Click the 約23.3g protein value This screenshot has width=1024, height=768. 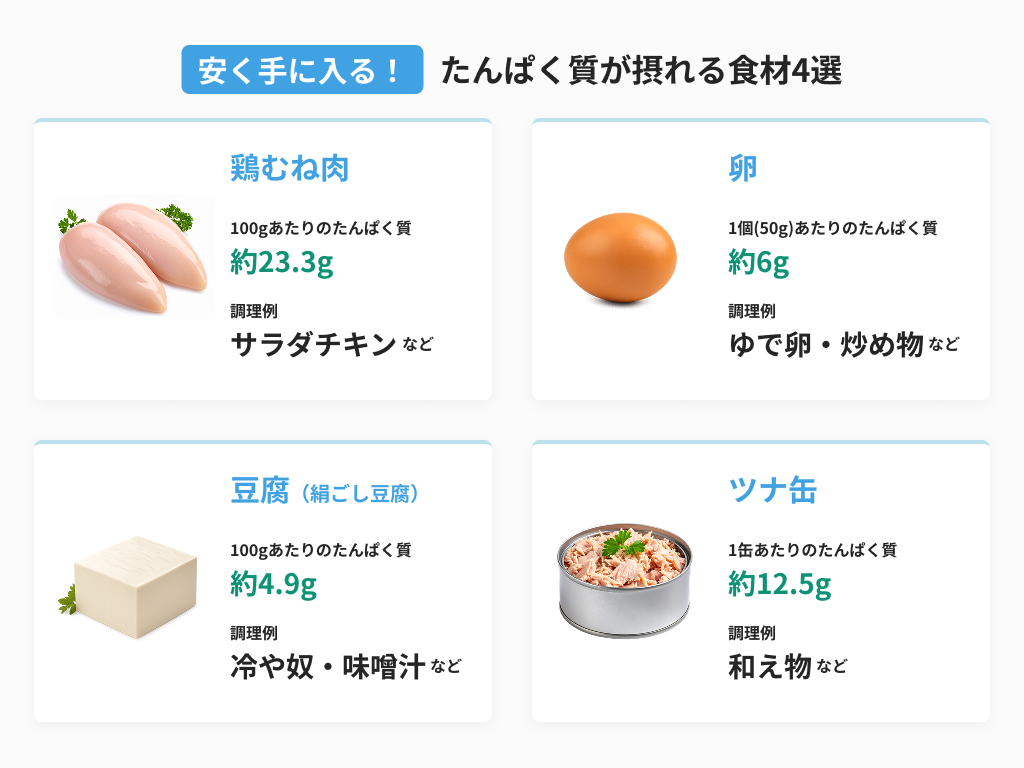click(x=281, y=262)
